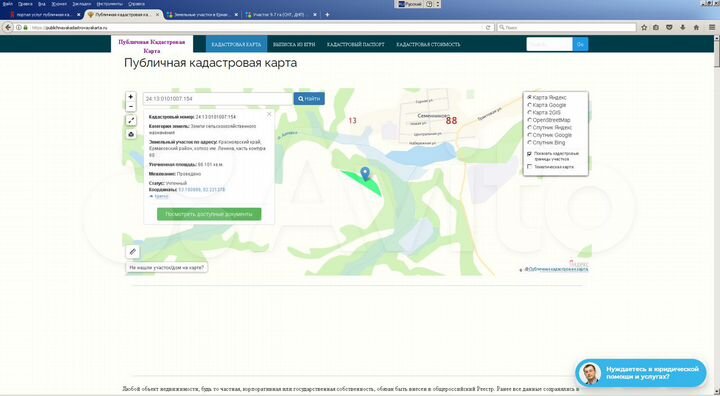The image size is (720, 396).
Task: Close the 'Земельные участки' tab
Action: tap(236, 15)
